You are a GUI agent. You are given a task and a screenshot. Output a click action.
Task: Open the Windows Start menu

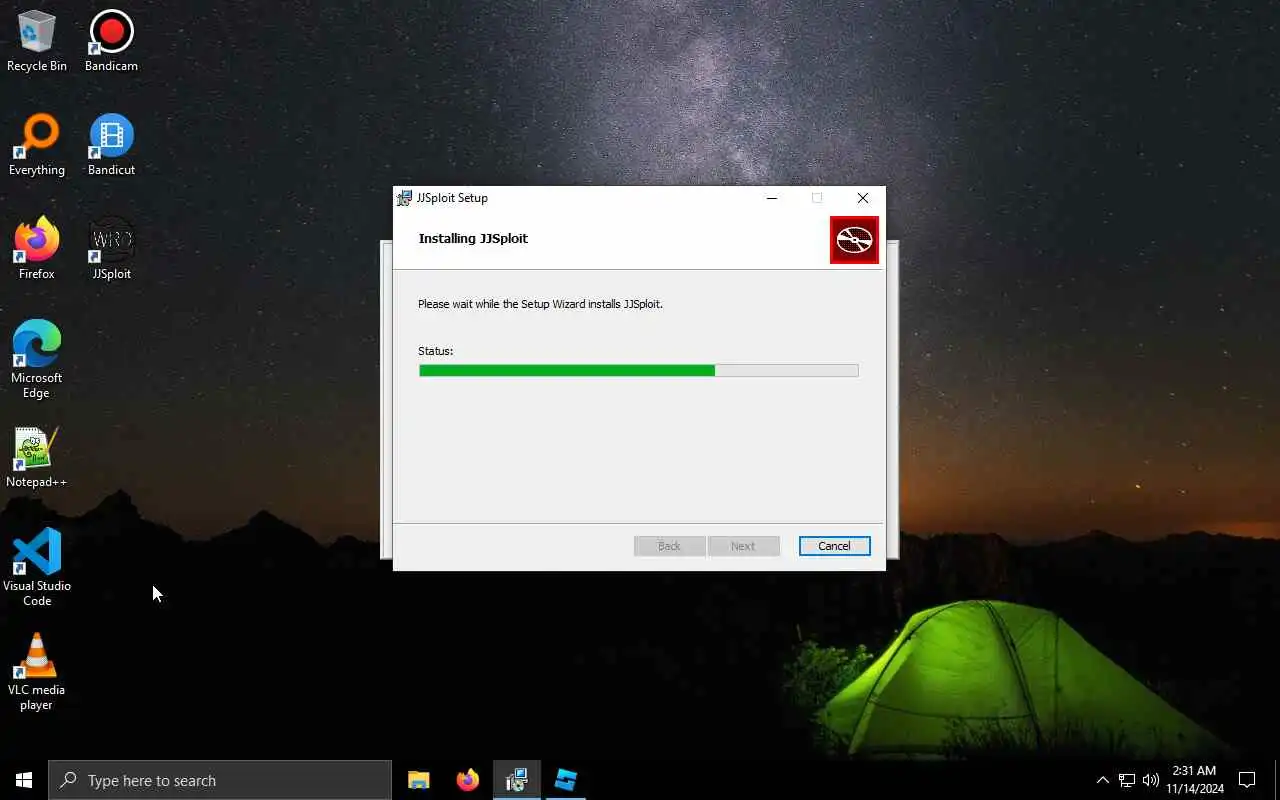[x=24, y=780]
